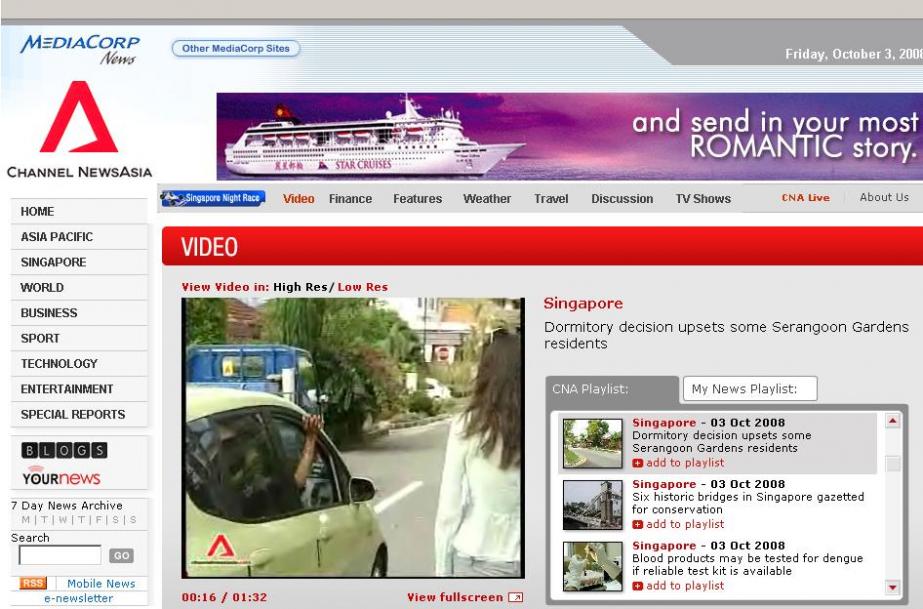Open the Video menu item

pos(298,199)
